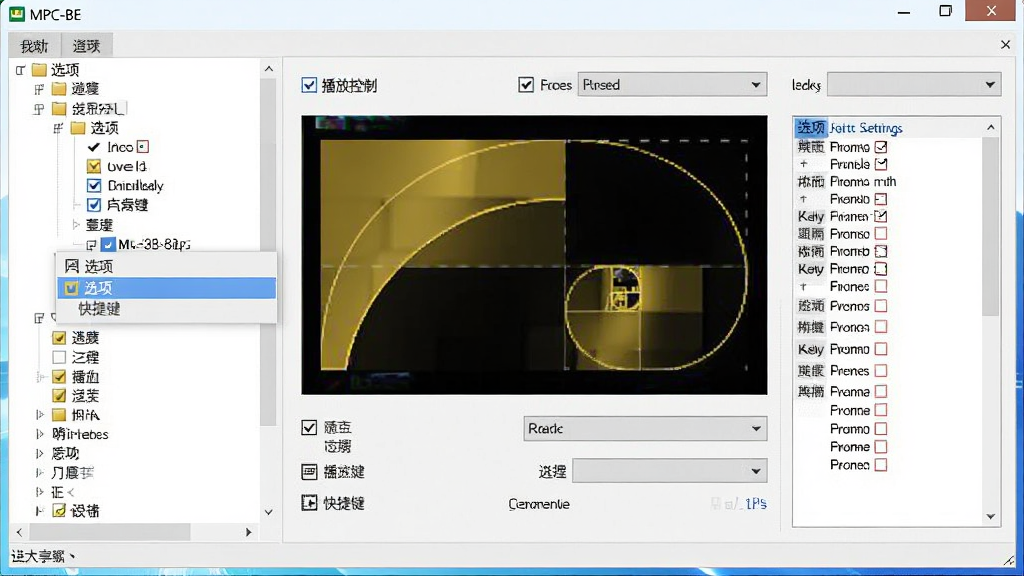1024x576 pixels.
Task: Click the red square icon after Inco
Action: 143,147
